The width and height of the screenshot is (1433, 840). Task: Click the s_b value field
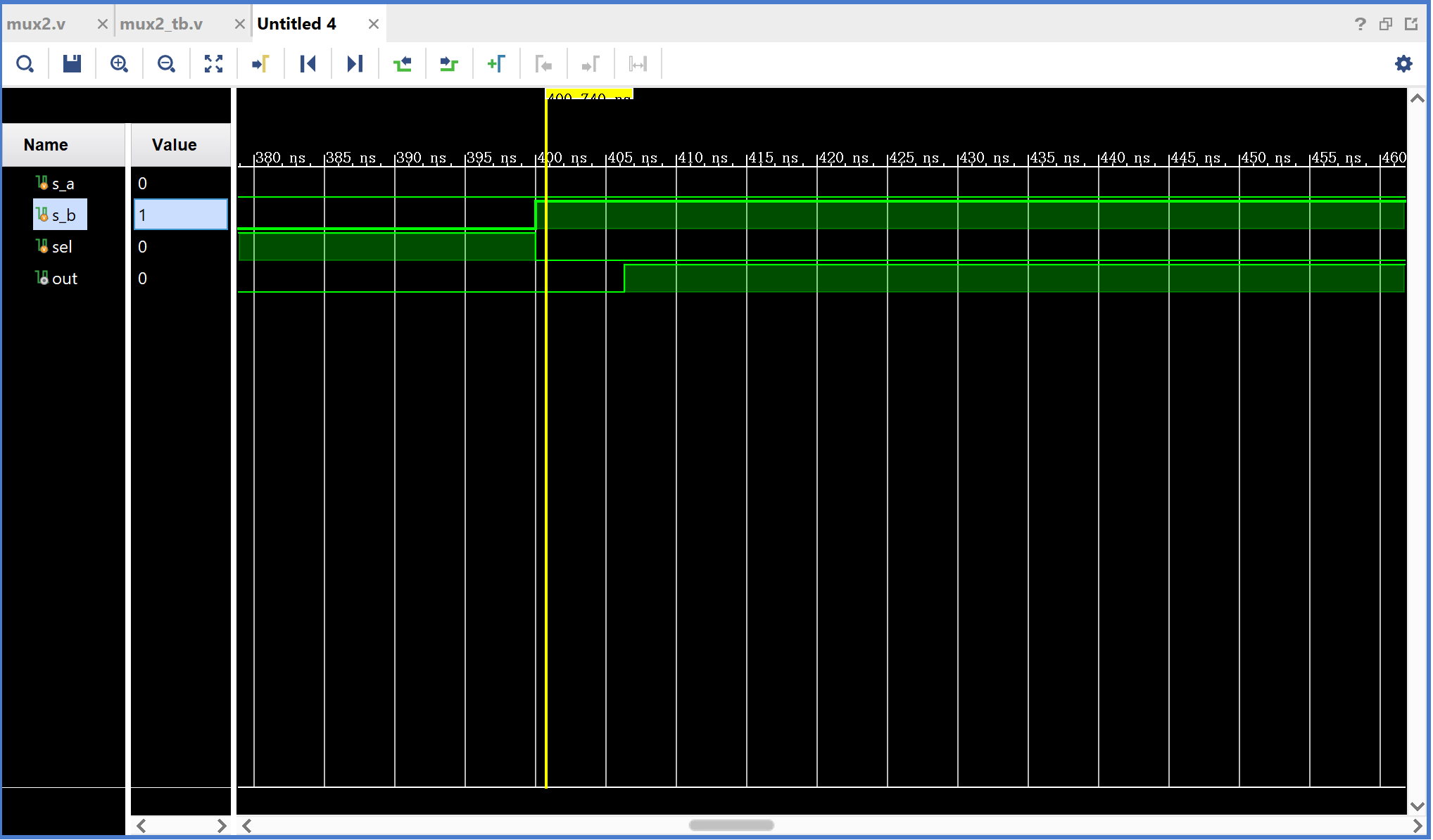coord(181,215)
